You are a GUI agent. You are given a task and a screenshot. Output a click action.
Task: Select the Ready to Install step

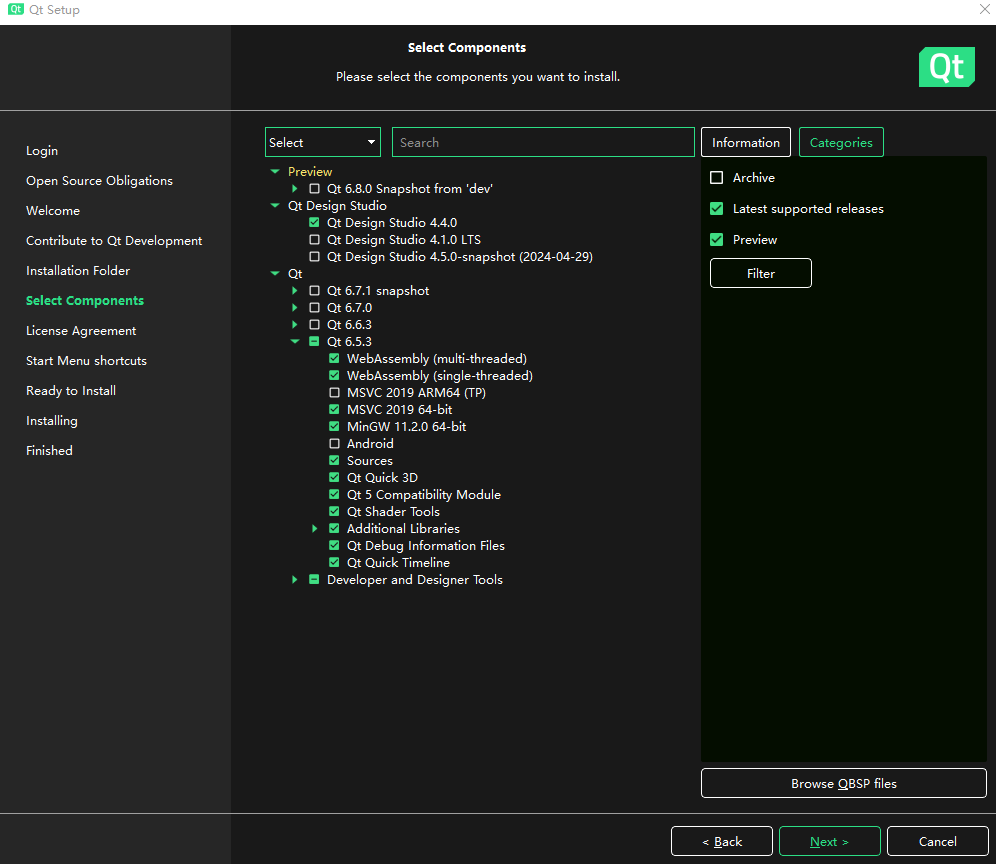coord(71,391)
